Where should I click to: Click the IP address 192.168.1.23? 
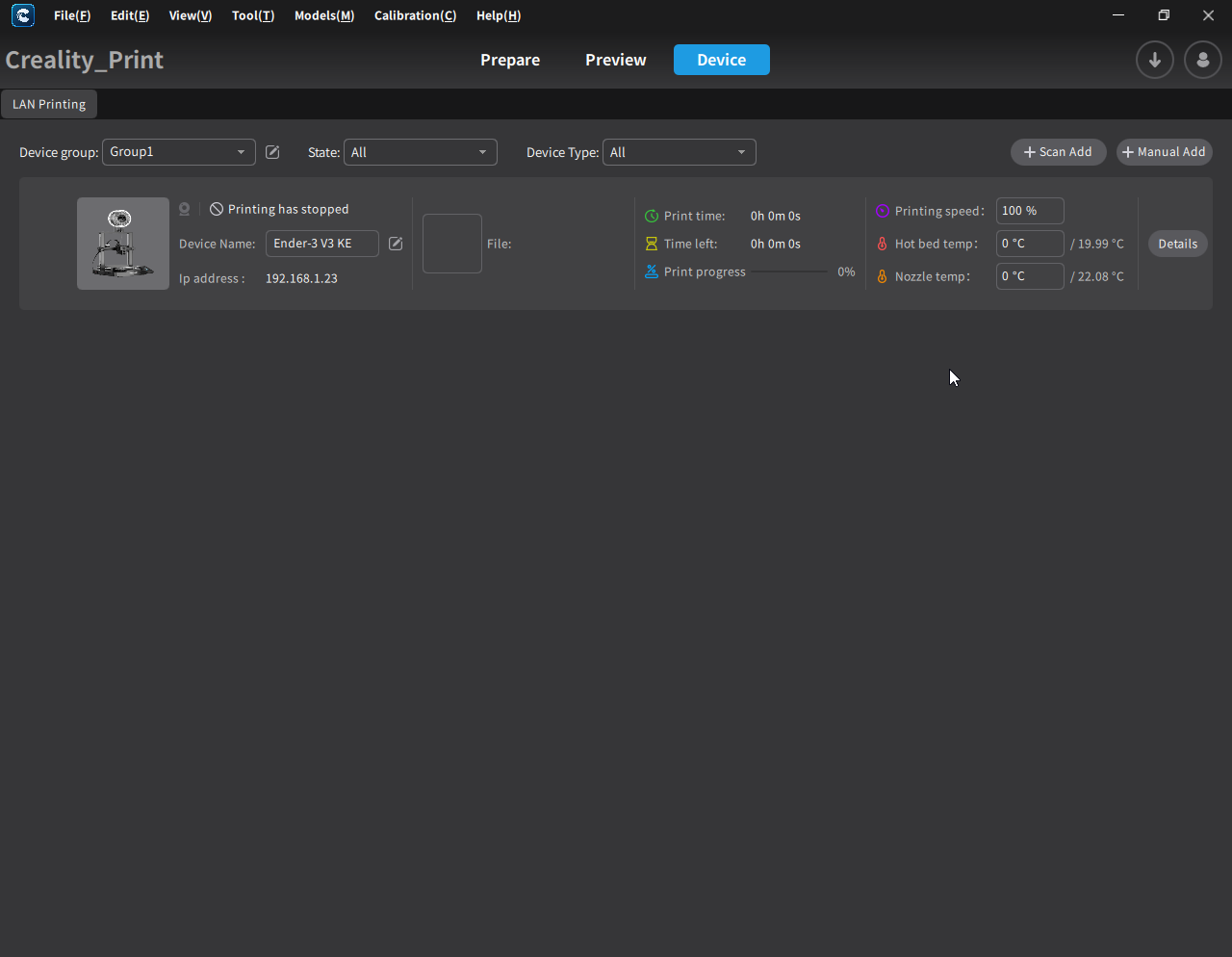(301, 278)
